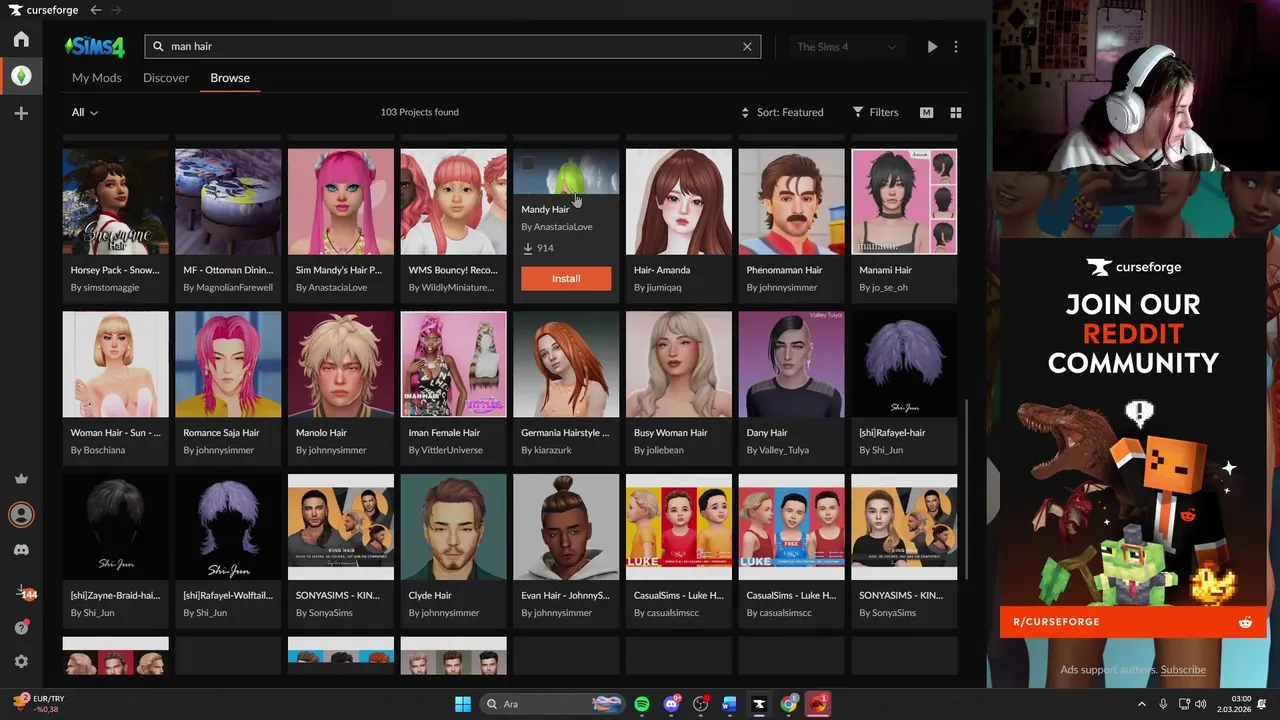Expand The Sims 4 profile dropdown
1280x720 pixels.
846,47
